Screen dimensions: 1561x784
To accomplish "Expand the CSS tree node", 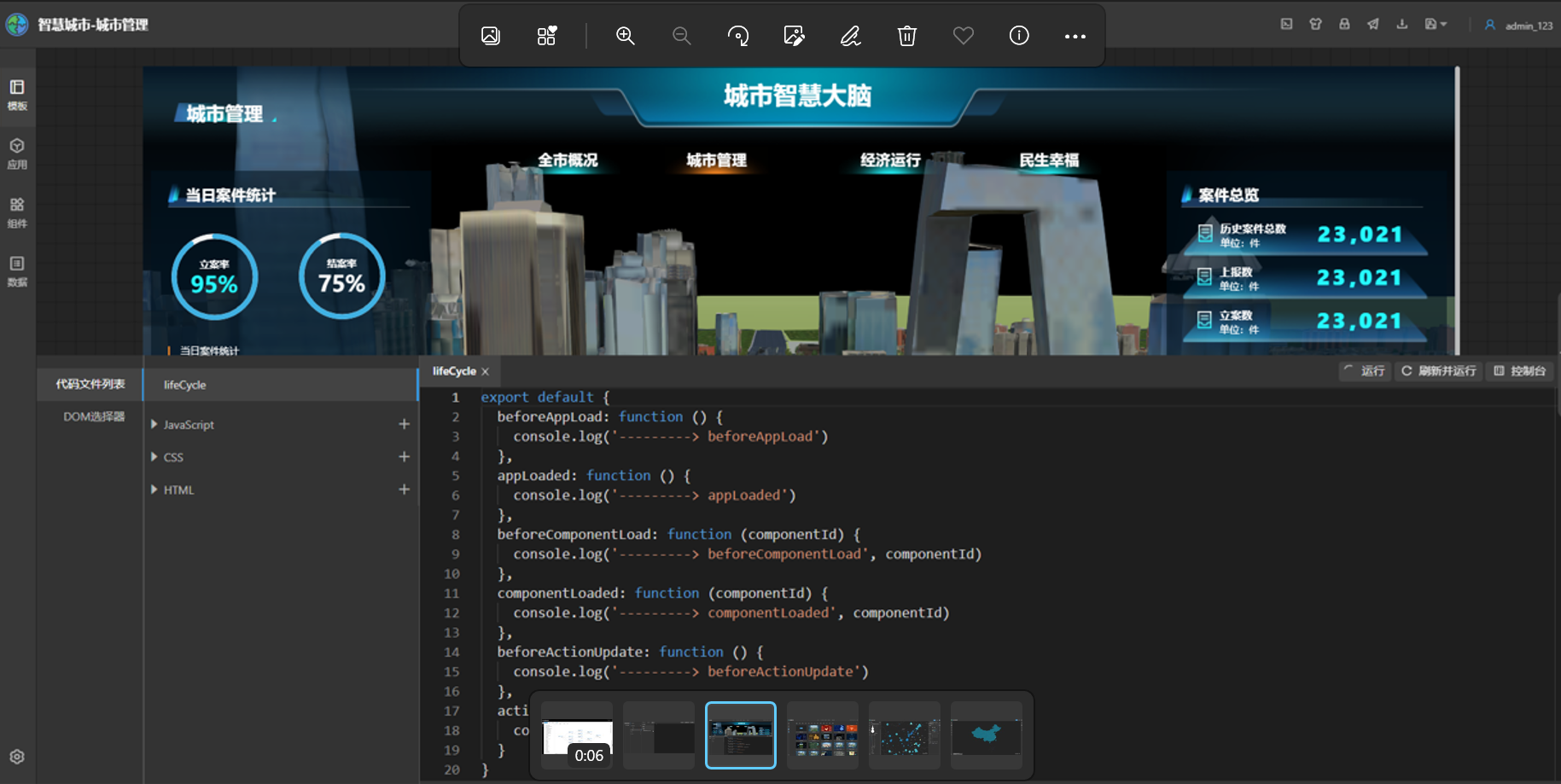I will point(154,457).
